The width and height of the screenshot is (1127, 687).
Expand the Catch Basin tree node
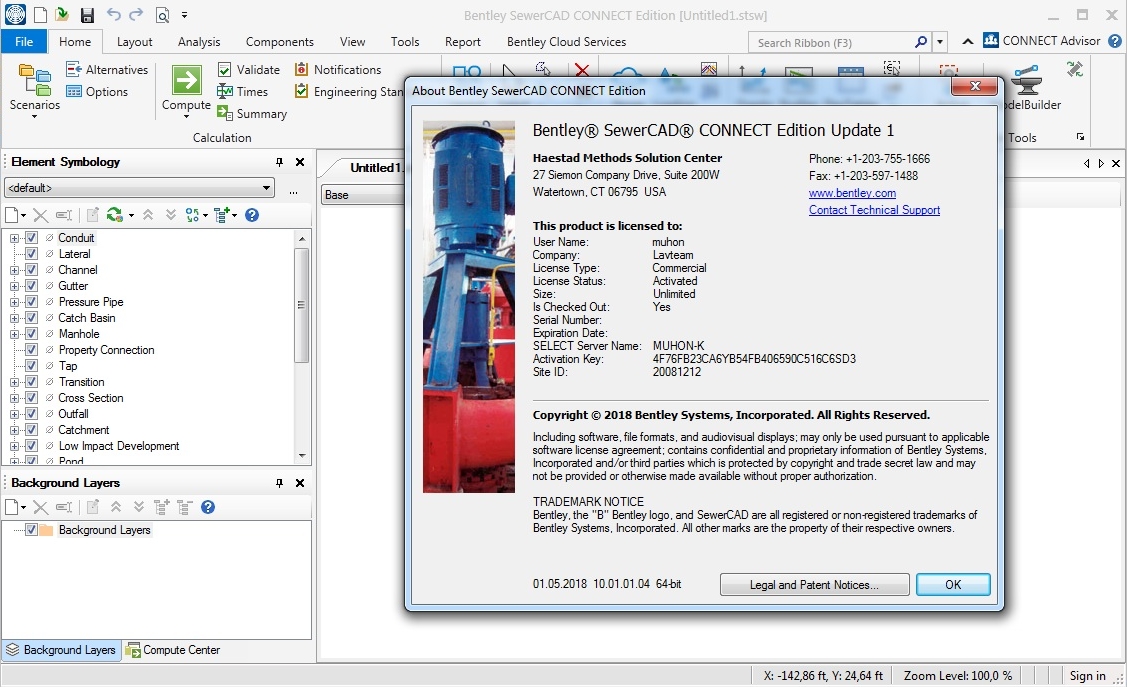14,318
